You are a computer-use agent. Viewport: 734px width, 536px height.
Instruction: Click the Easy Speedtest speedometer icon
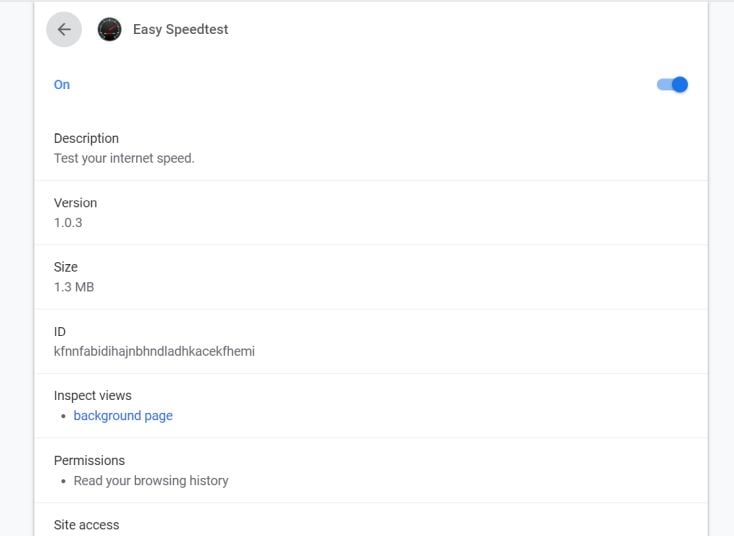click(x=109, y=30)
